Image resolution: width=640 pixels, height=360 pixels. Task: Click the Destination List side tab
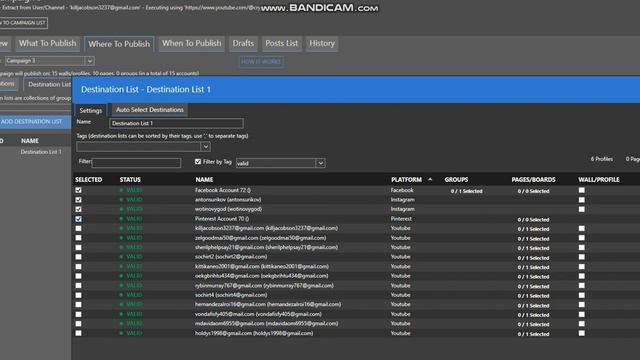pyautogui.click(x=49, y=84)
